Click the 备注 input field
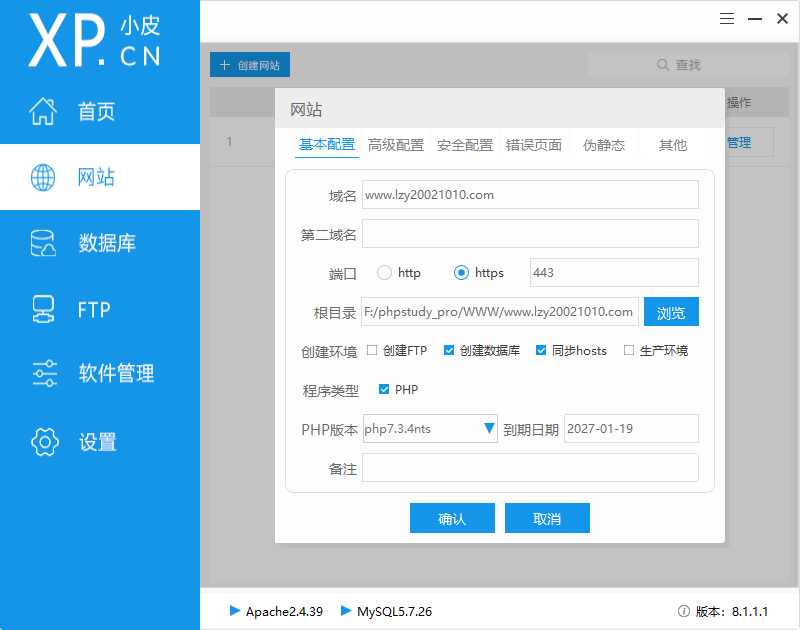This screenshot has width=800, height=630. pos(530,468)
